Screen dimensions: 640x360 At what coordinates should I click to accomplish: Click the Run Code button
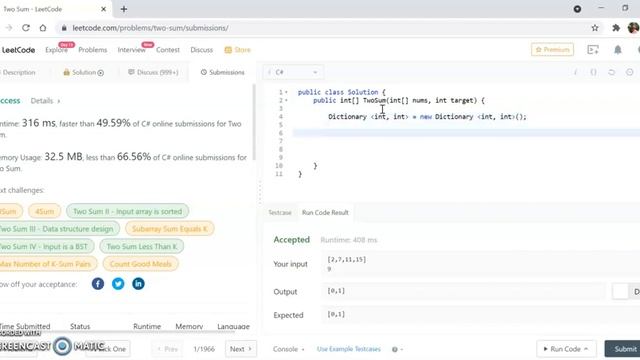(x=566, y=349)
